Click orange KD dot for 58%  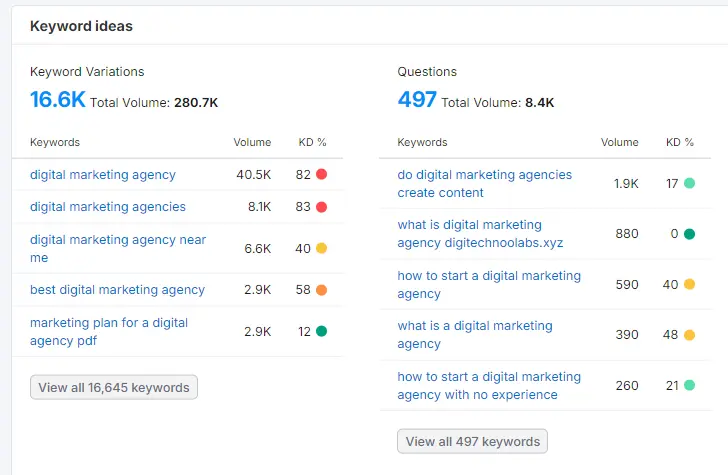tap(322, 290)
